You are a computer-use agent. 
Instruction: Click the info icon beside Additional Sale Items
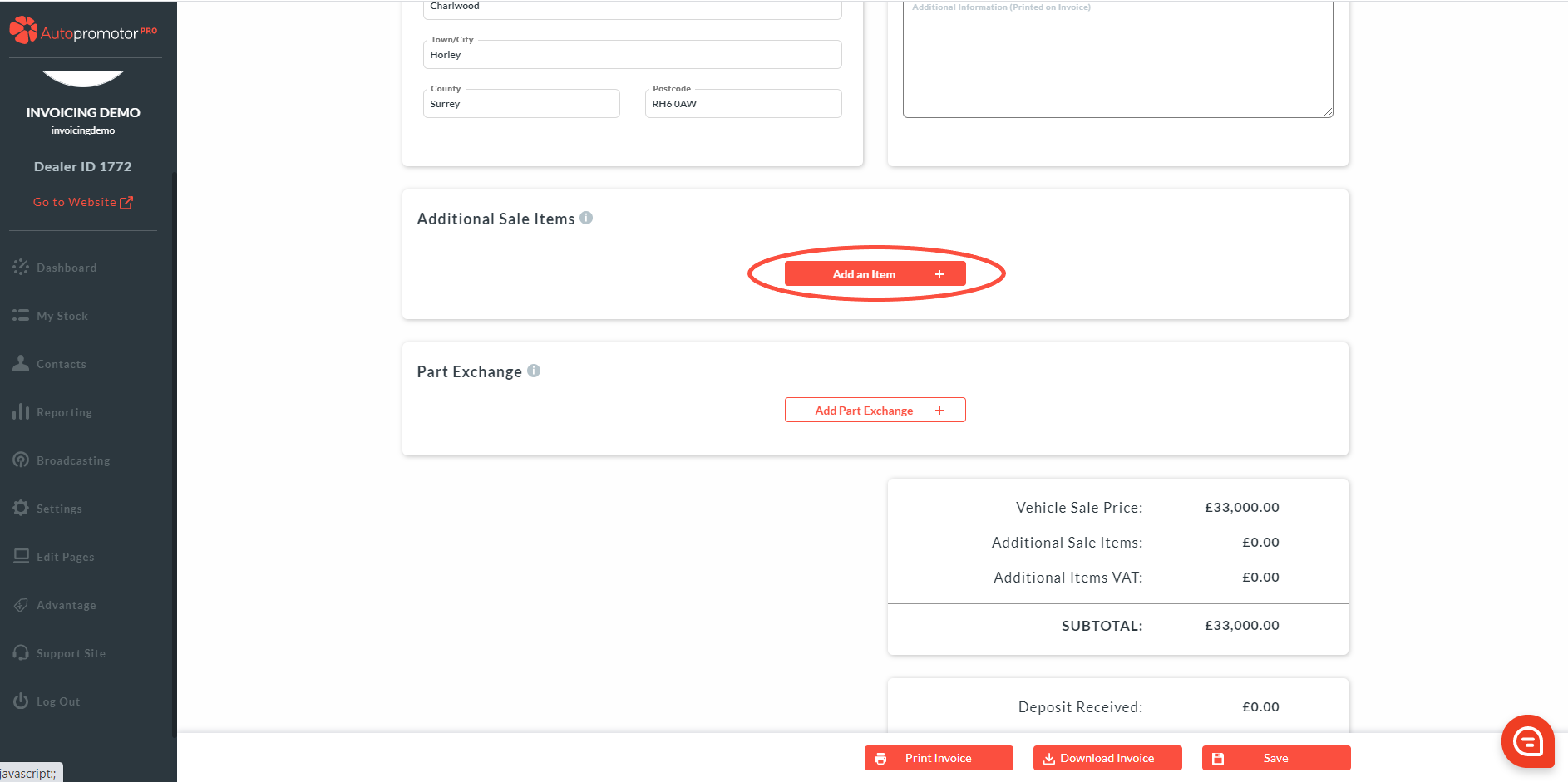(586, 218)
